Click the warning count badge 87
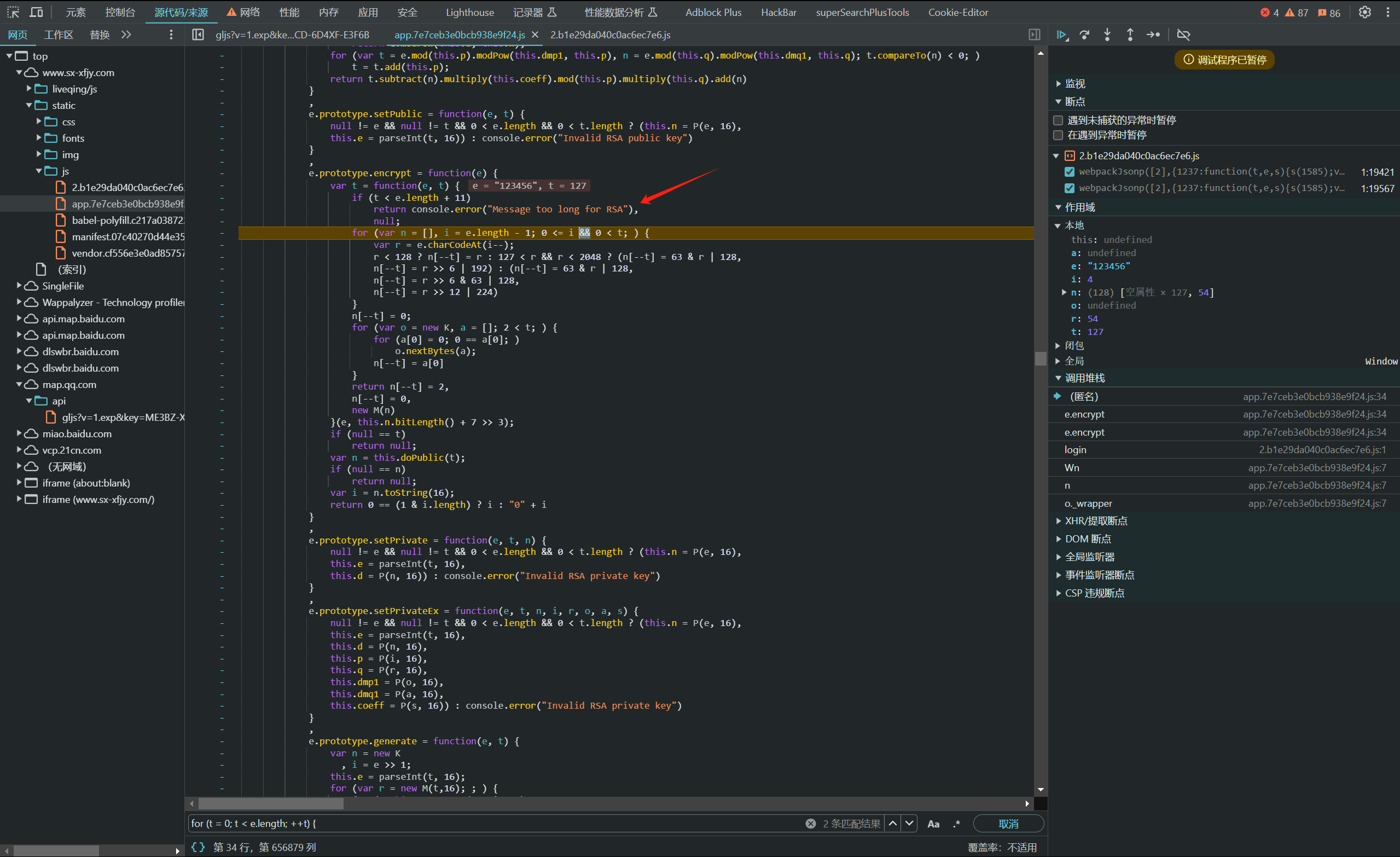The width and height of the screenshot is (1400, 857). pos(1297,13)
